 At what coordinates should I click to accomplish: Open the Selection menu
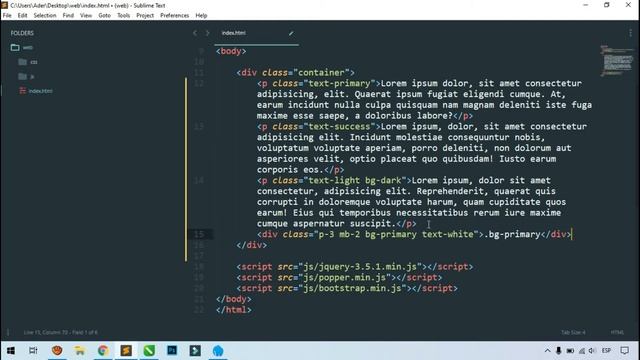(x=45, y=16)
